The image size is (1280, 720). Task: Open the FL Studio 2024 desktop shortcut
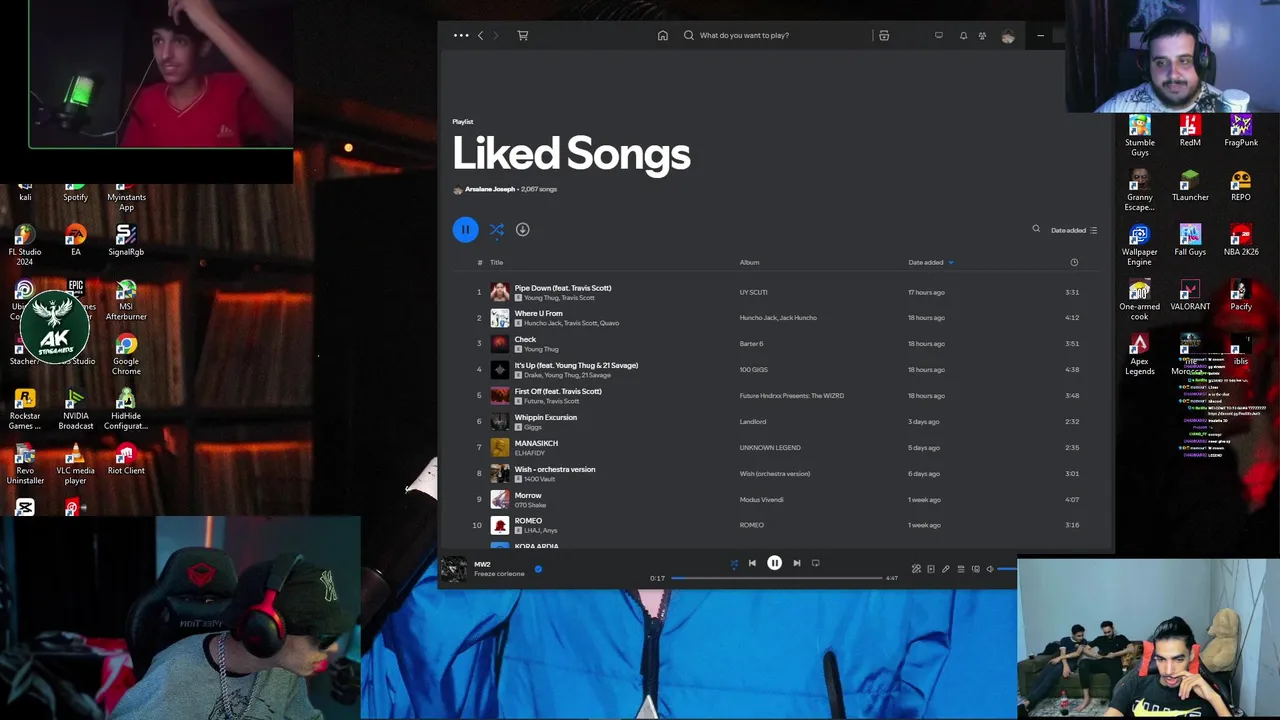[x=25, y=243]
